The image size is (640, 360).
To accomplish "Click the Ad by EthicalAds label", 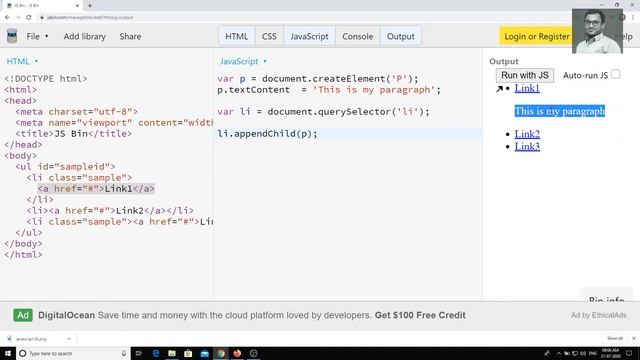I will (x=598, y=315).
